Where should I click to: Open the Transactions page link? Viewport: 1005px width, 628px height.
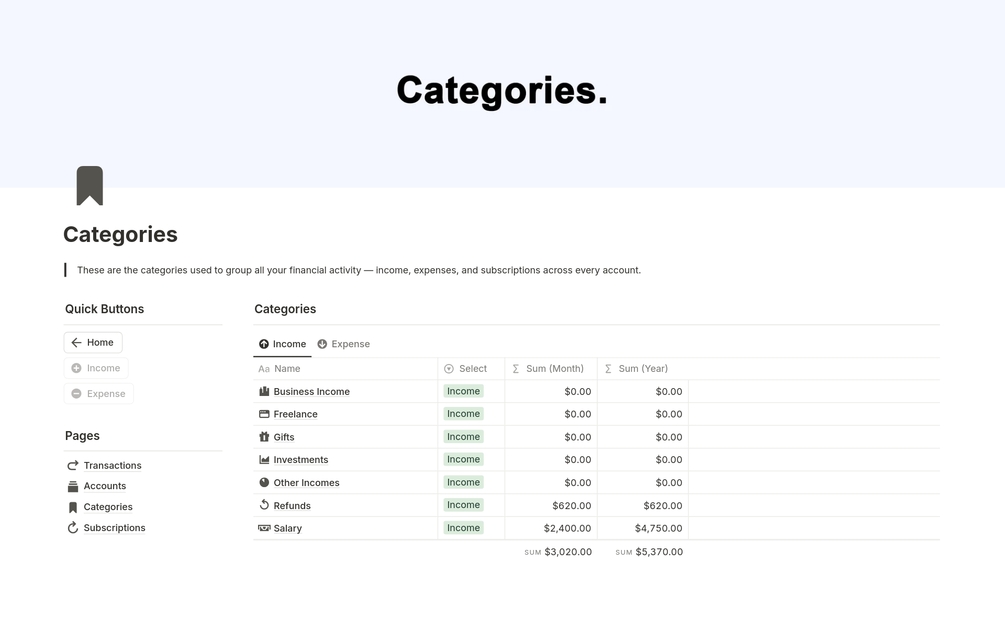pos(112,465)
